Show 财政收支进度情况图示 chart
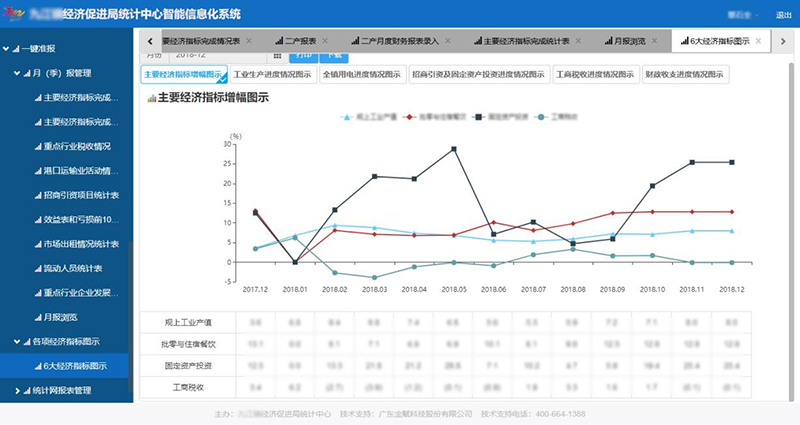 (x=685, y=75)
